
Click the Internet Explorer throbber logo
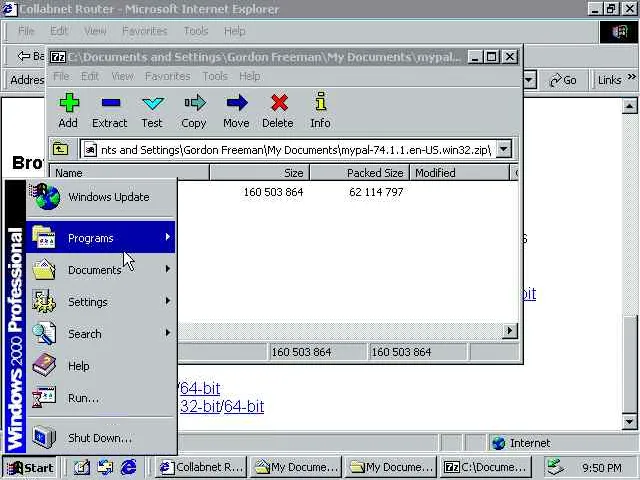pos(619,31)
